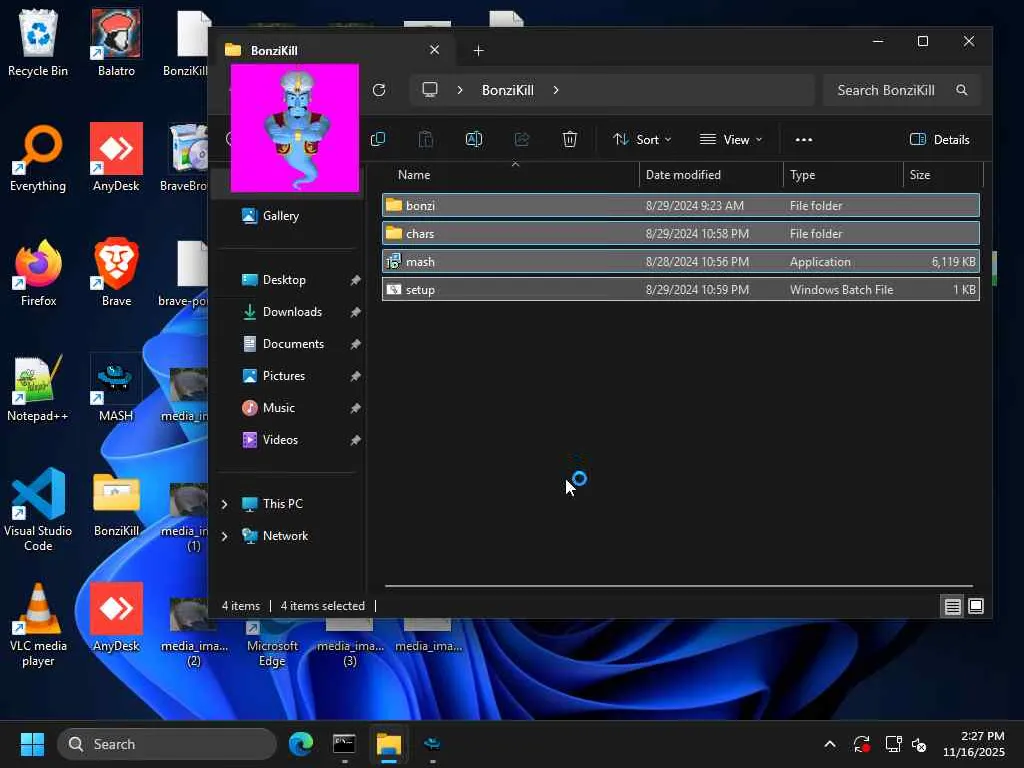This screenshot has width=1024, height=768.
Task: Select the Visual Studio Code desktop shortcut
Action: pos(38,509)
